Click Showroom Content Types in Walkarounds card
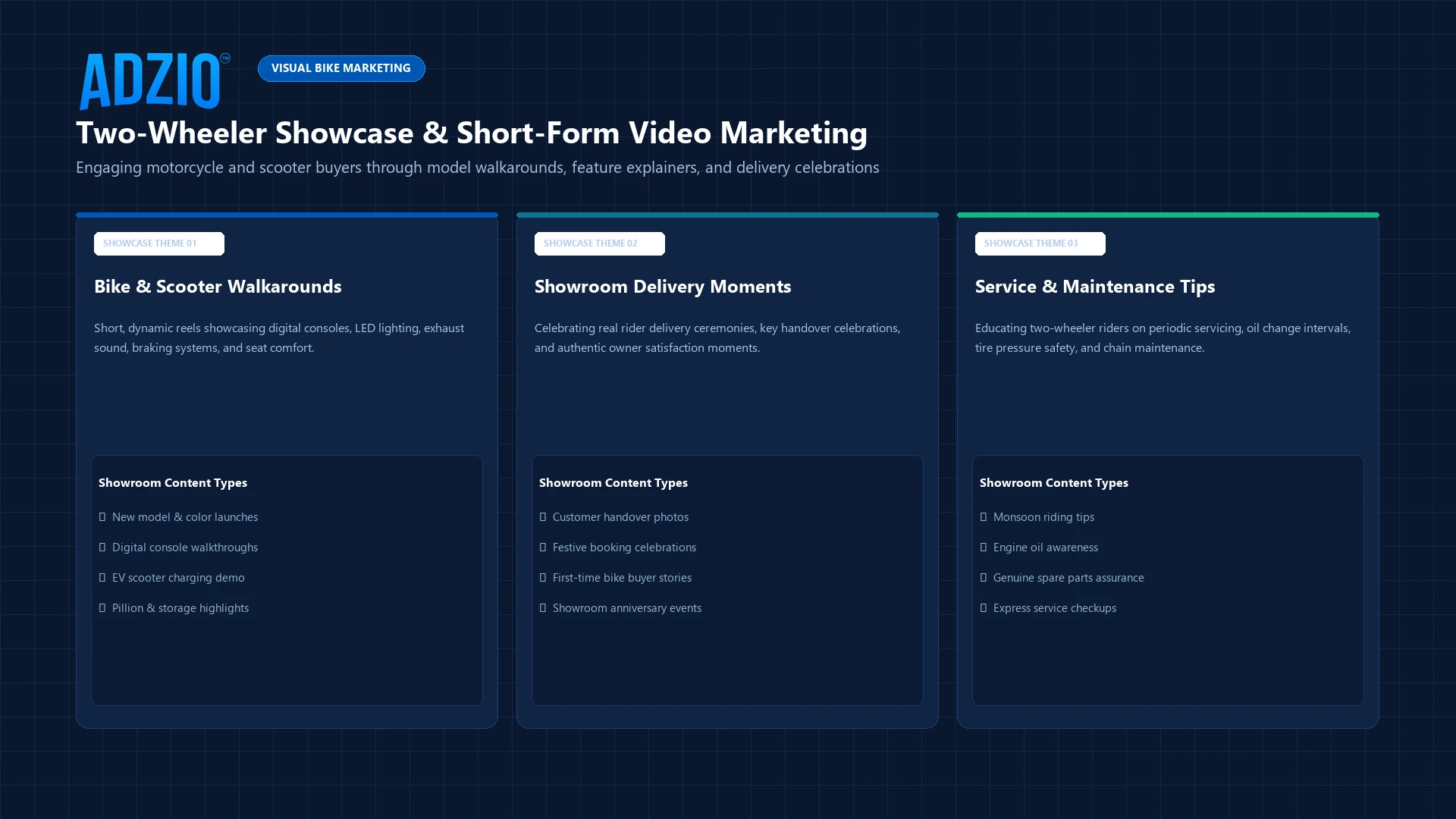Image resolution: width=1456 pixels, height=819 pixels. pos(173,483)
